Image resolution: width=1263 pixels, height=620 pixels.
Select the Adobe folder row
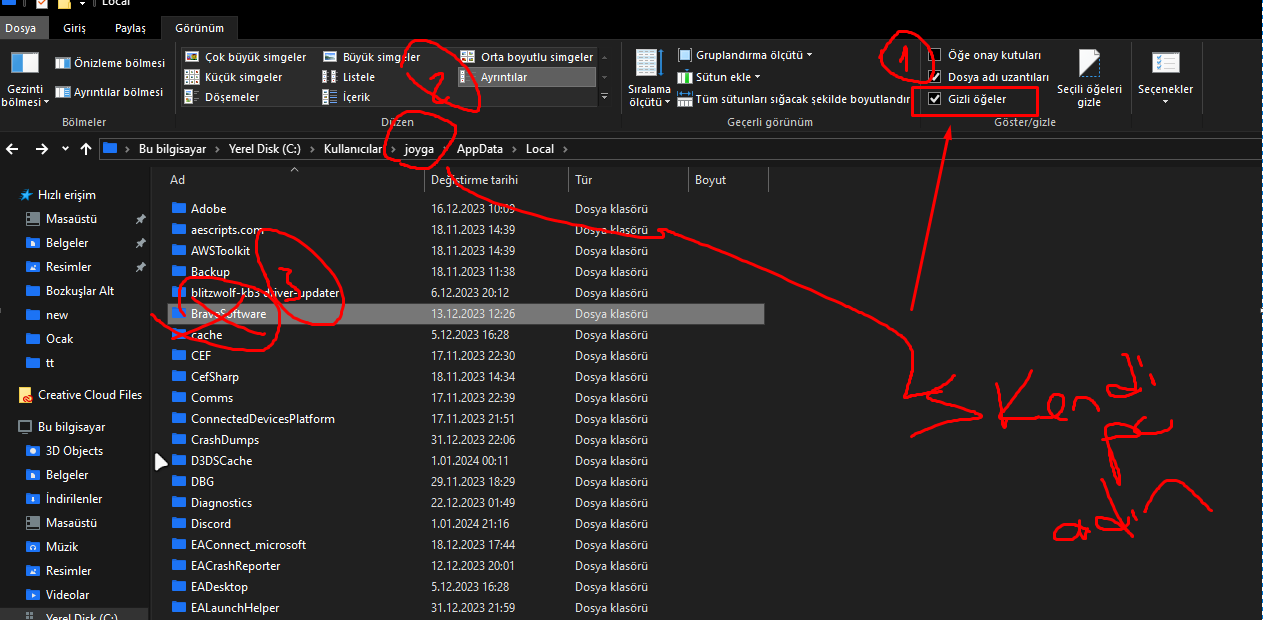[x=466, y=209]
